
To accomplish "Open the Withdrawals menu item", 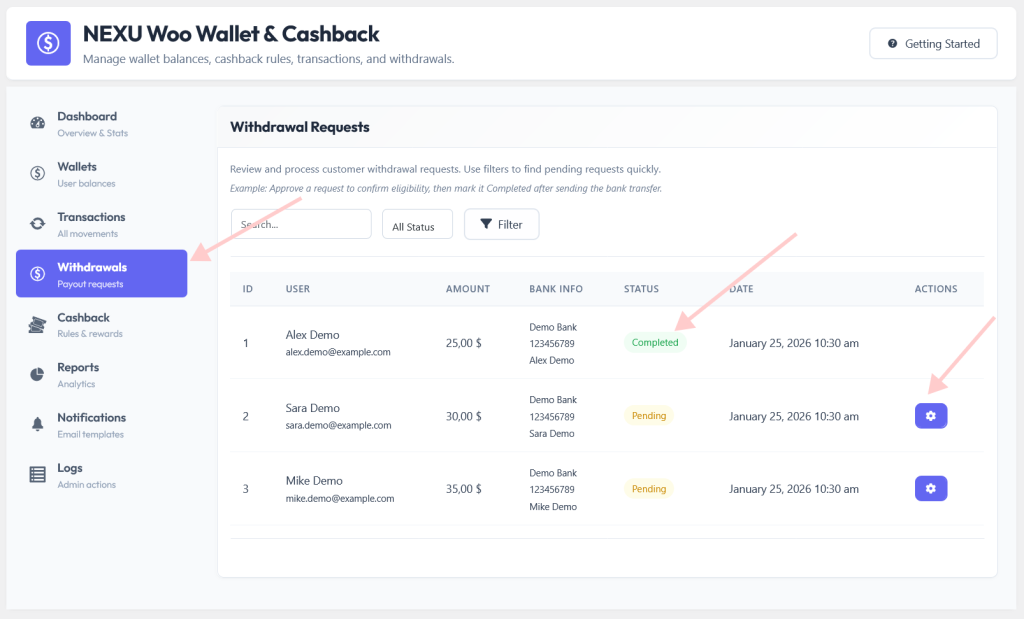I will tap(102, 274).
